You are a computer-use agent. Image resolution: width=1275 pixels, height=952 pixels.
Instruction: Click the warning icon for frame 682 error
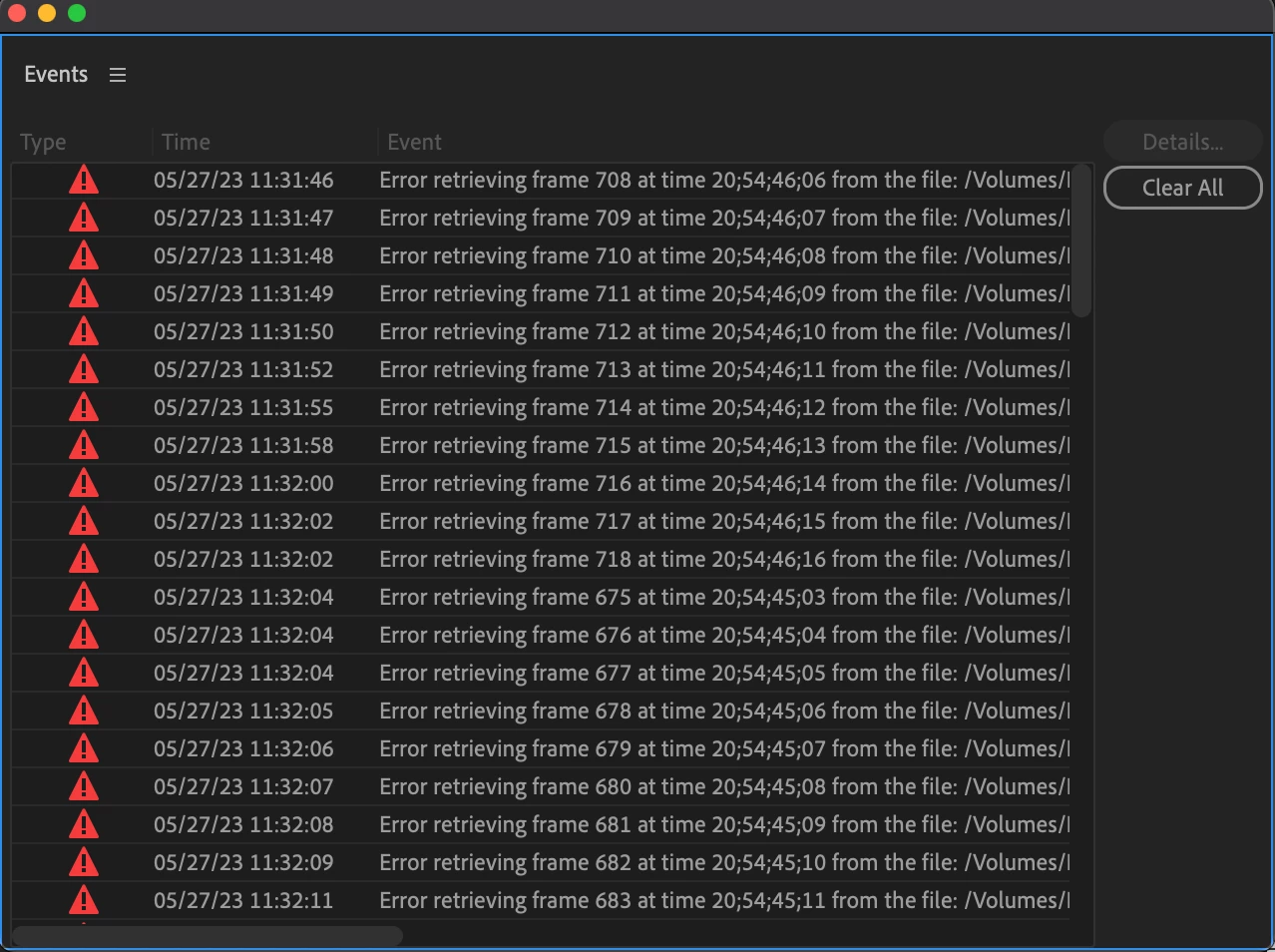[x=84, y=862]
